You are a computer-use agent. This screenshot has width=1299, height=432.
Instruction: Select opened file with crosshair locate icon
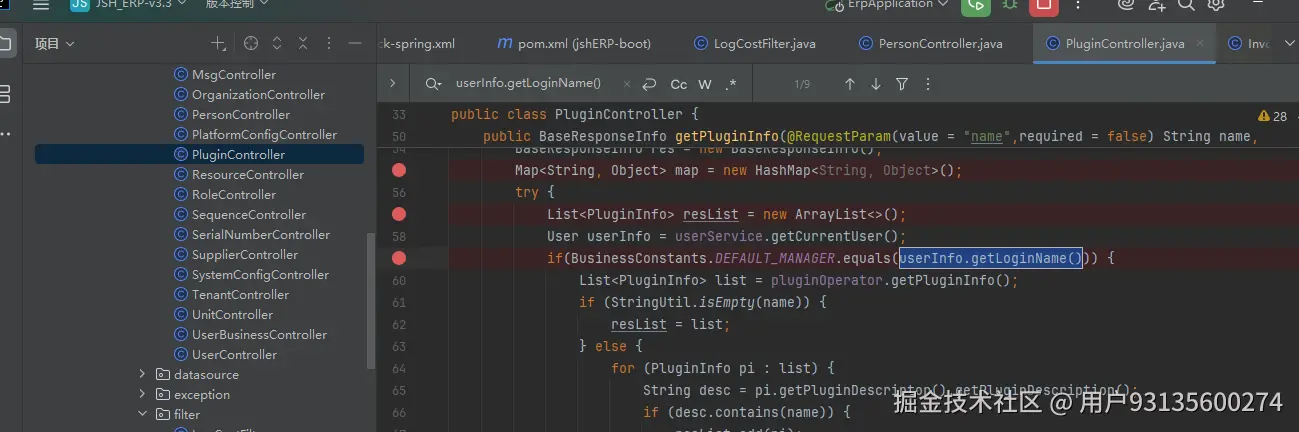click(x=251, y=43)
